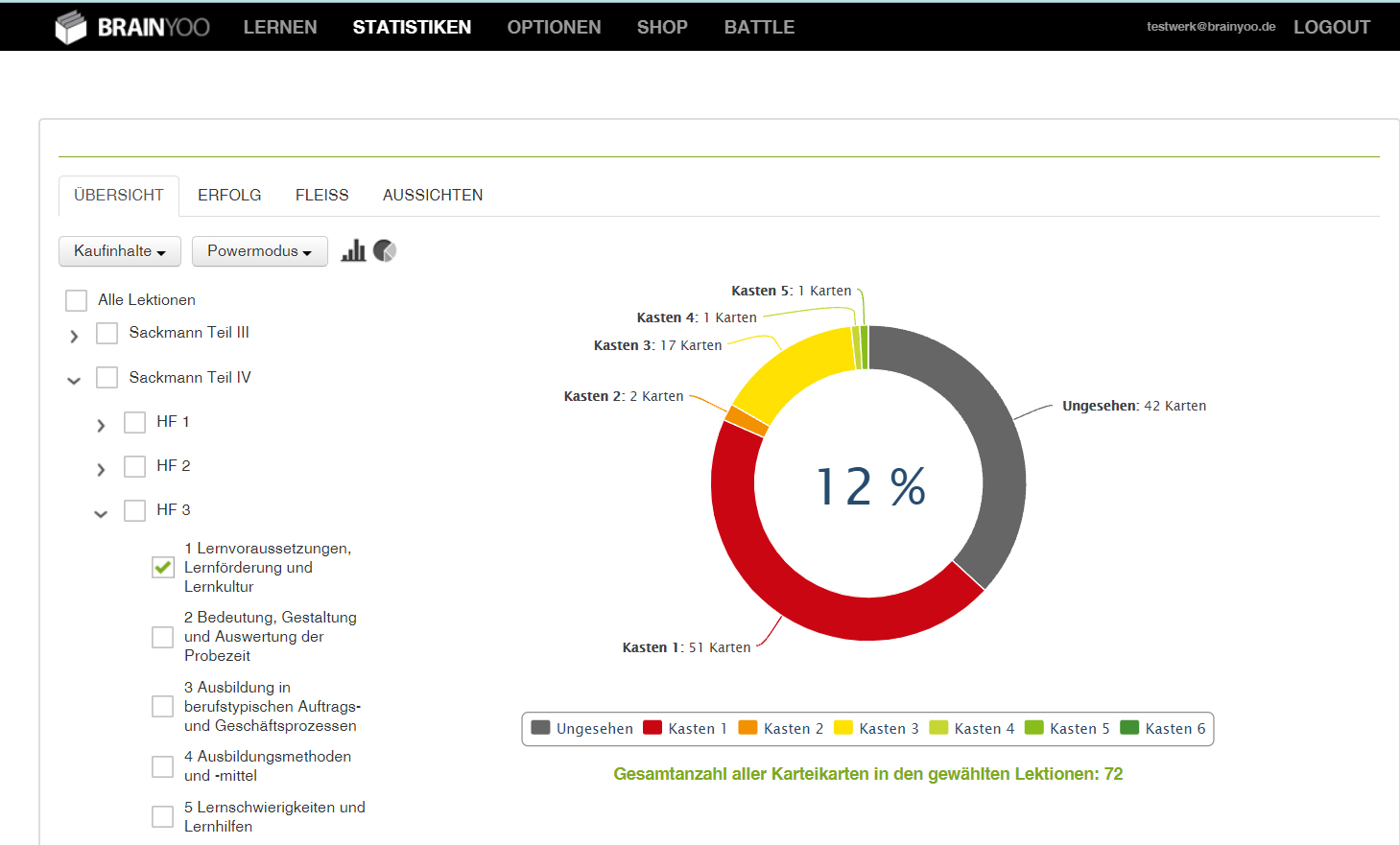This screenshot has width=1400, height=845.
Task: Click the gray Ungesehen legend square
Action: point(540,728)
